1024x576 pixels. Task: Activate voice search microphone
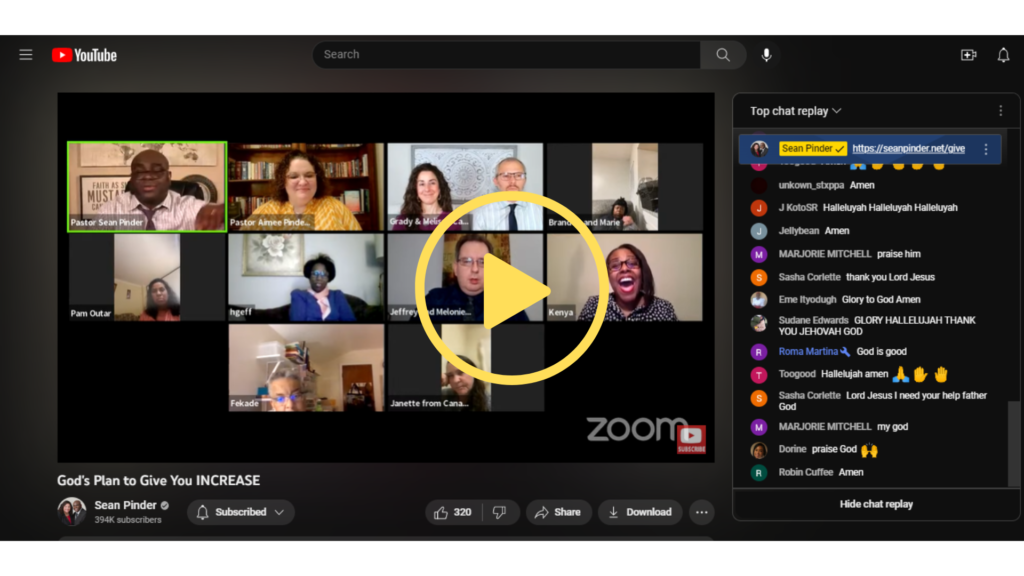click(x=766, y=55)
